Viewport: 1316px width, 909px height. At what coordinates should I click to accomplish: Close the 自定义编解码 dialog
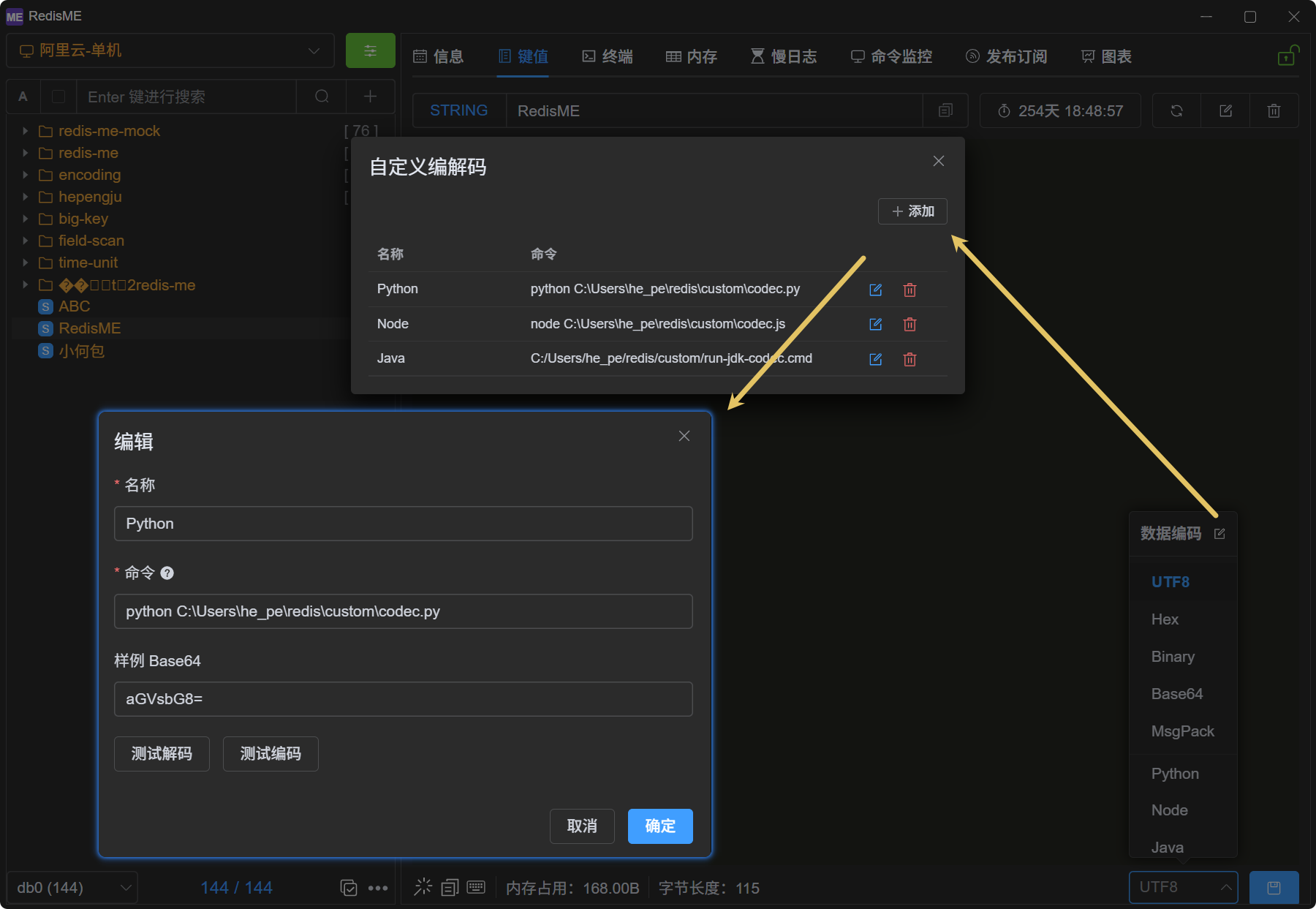[x=939, y=161]
